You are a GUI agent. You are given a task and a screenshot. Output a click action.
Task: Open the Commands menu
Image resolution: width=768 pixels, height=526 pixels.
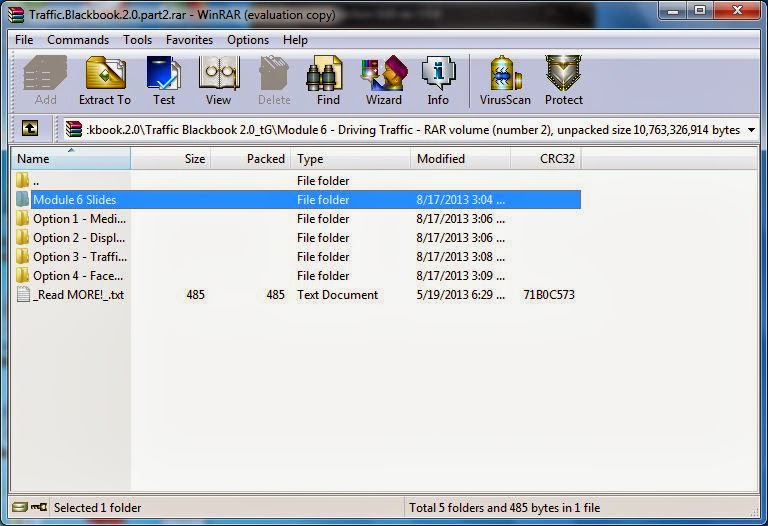(78, 40)
